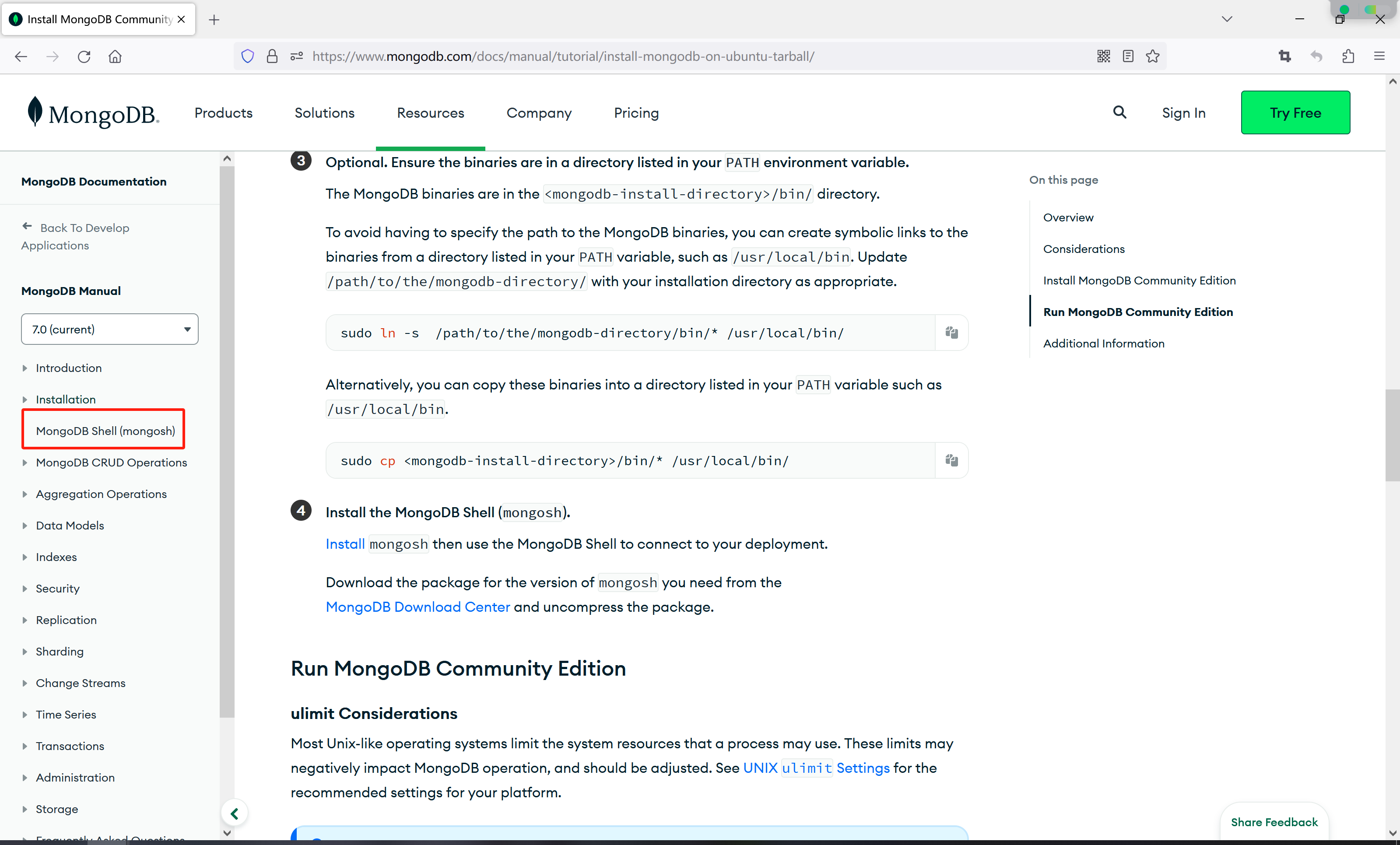Open the Solutions menu
Image resolution: width=1400 pixels, height=845 pixels.
point(324,113)
